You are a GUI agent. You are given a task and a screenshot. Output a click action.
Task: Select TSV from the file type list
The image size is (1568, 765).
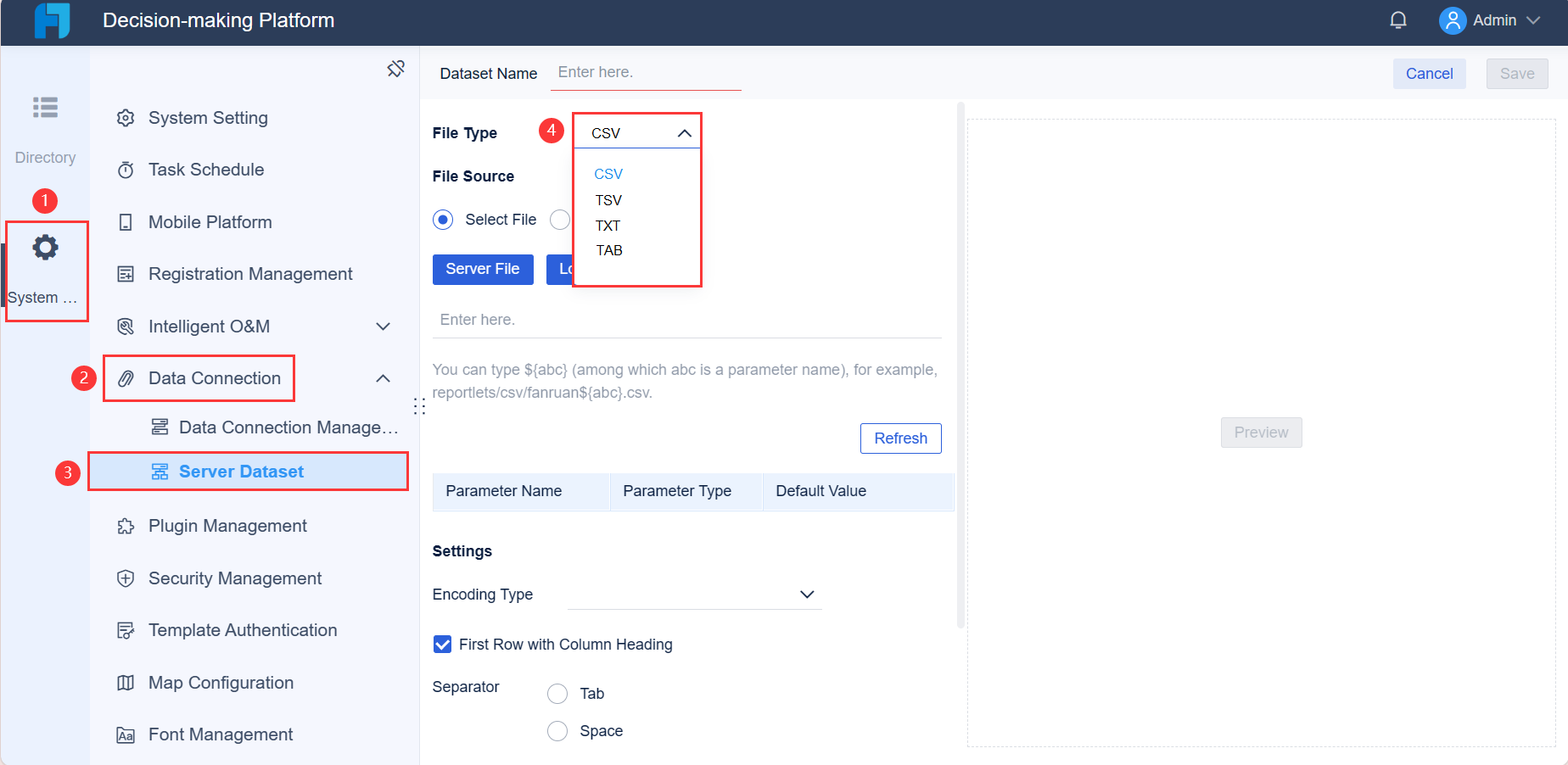[608, 200]
